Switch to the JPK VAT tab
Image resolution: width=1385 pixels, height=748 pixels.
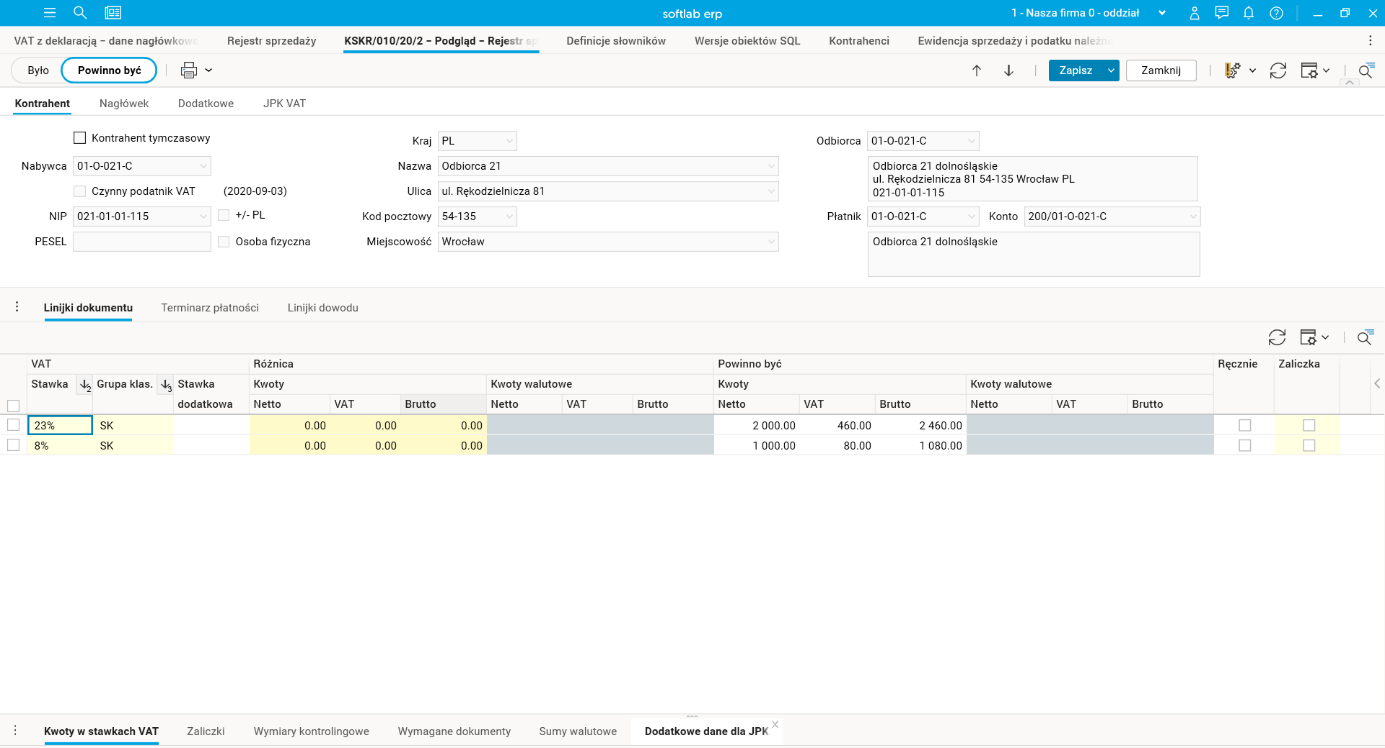tap(285, 103)
